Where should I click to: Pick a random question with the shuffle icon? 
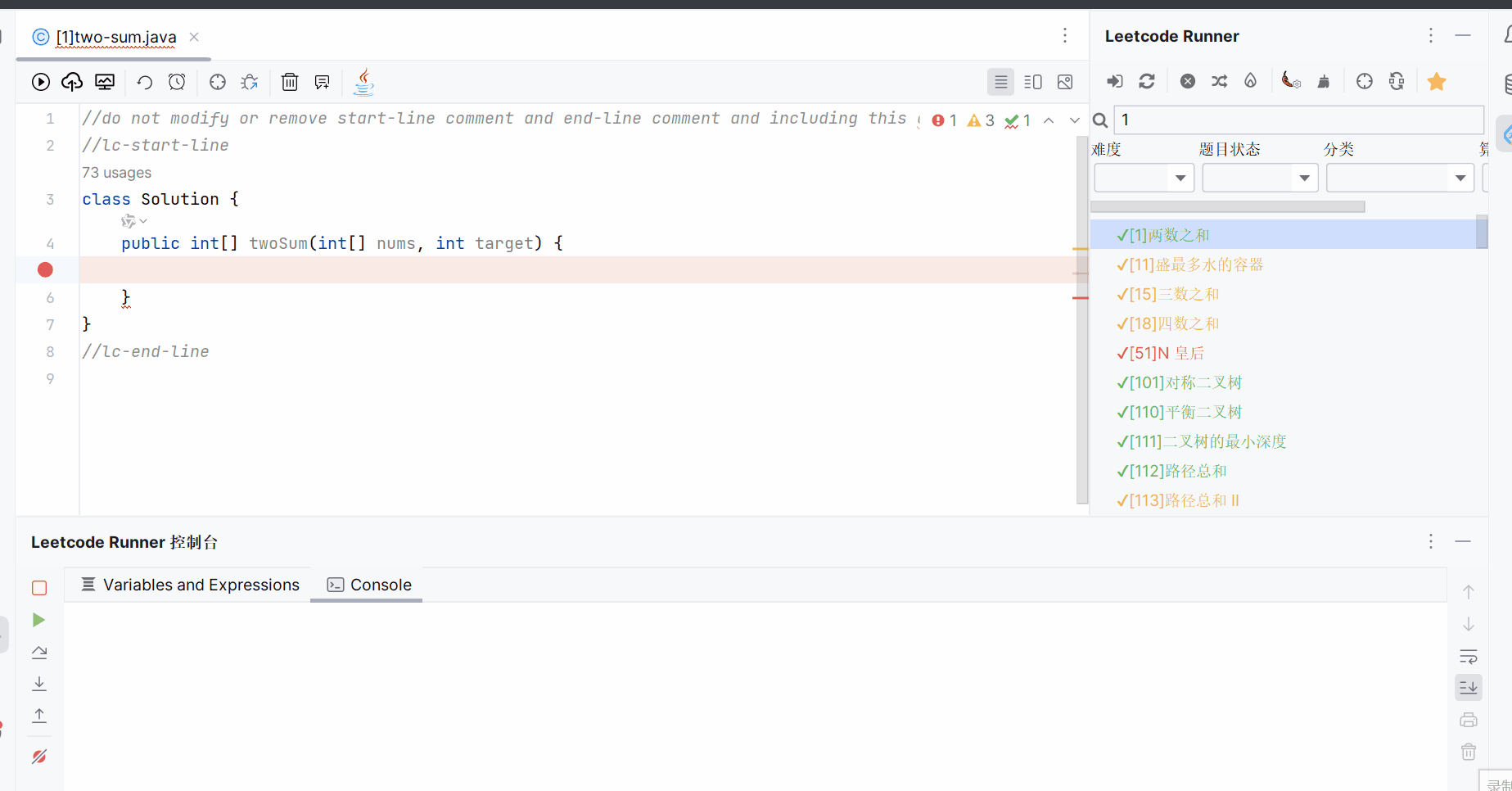(1220, 81)
